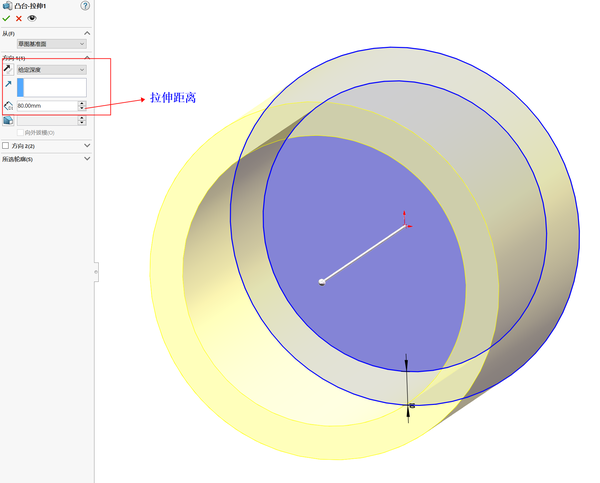Viewport: 600px width, 483px height.
Task: Toggle the draft on/off icon button
Action: 8,121
